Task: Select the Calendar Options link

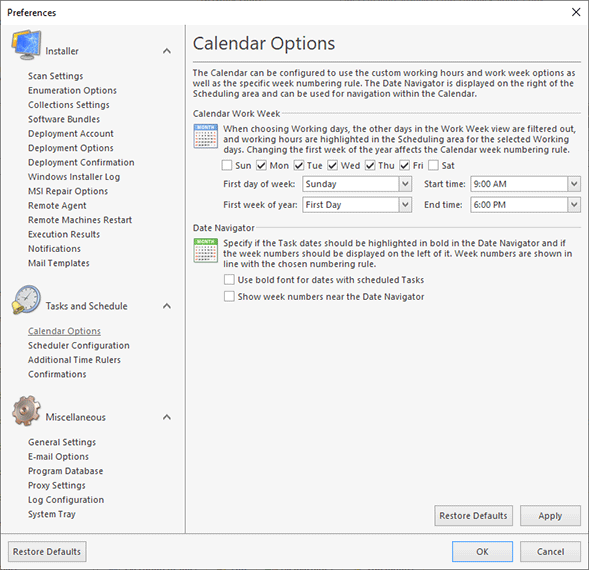Action: coord(64,331)
